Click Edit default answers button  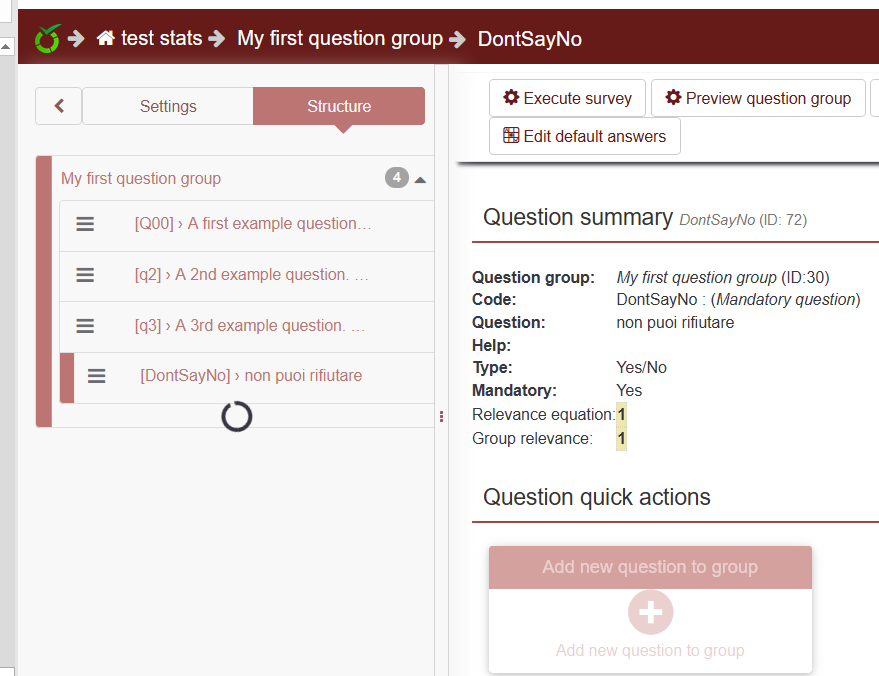point(584,136)
